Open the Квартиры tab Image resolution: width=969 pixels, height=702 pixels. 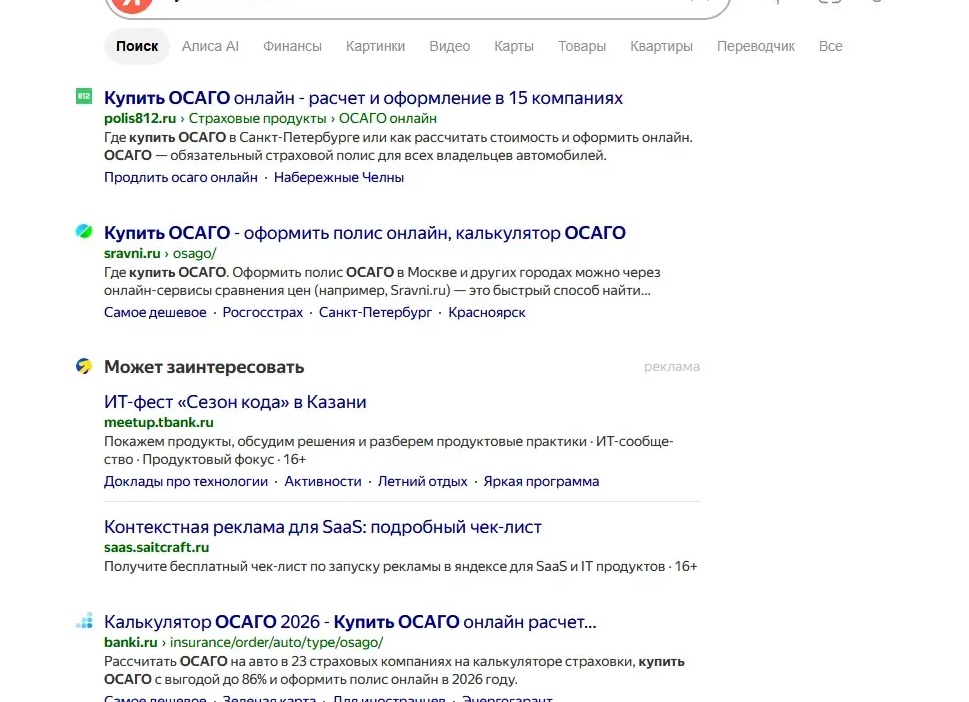pos(661,46)
